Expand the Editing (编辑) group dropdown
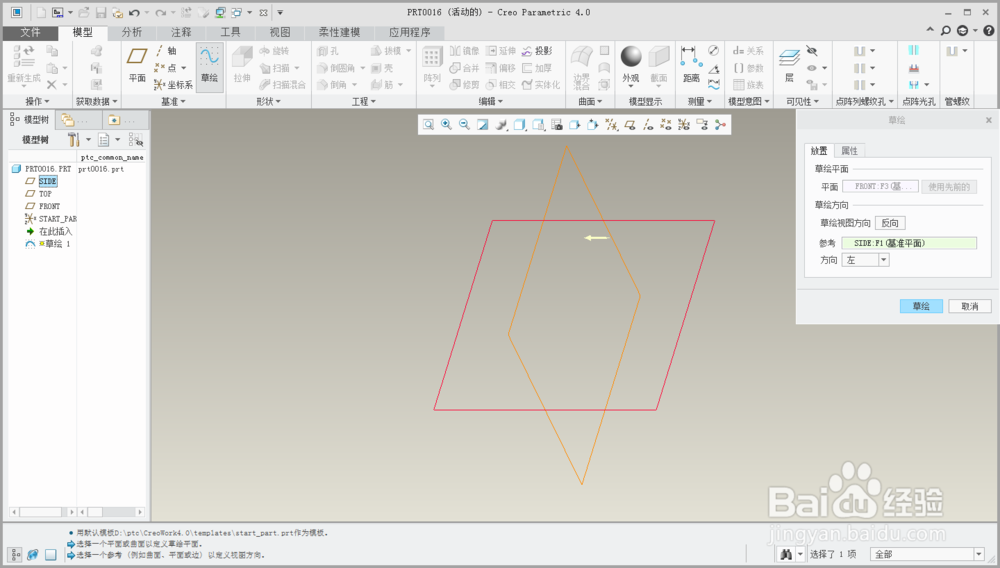 (490, 101)
